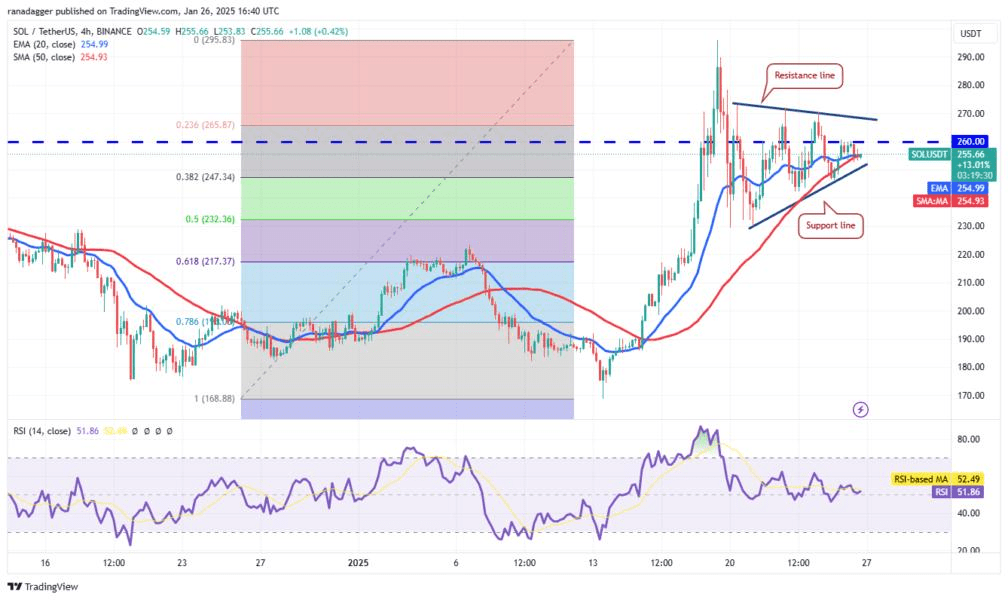Click the blue 260.00 price level label

(x=970, y=141)
